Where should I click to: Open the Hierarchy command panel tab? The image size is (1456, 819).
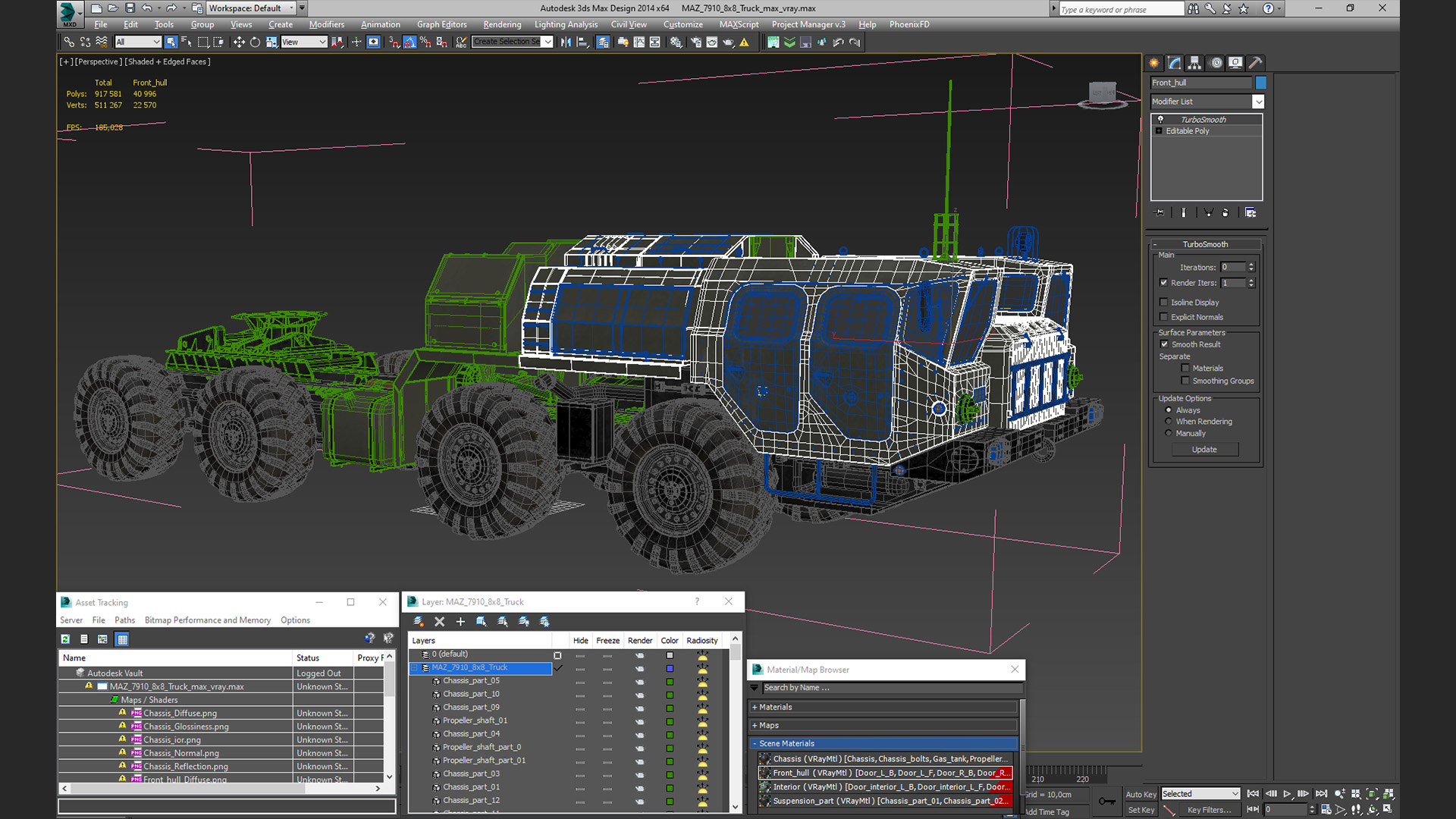tap(1194, 63)
